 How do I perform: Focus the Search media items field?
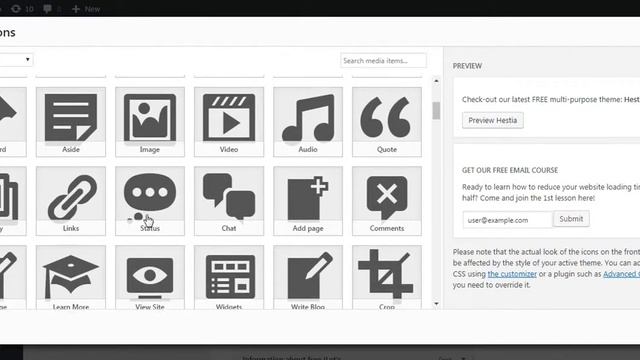coord(383,60)
